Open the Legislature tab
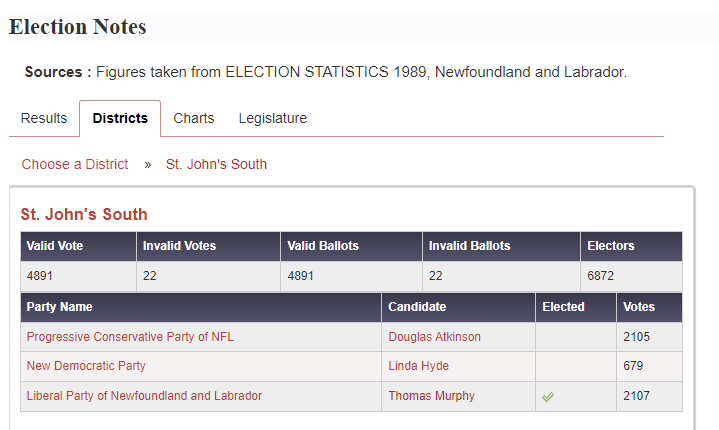719x430 pixels. coord(272,118)
